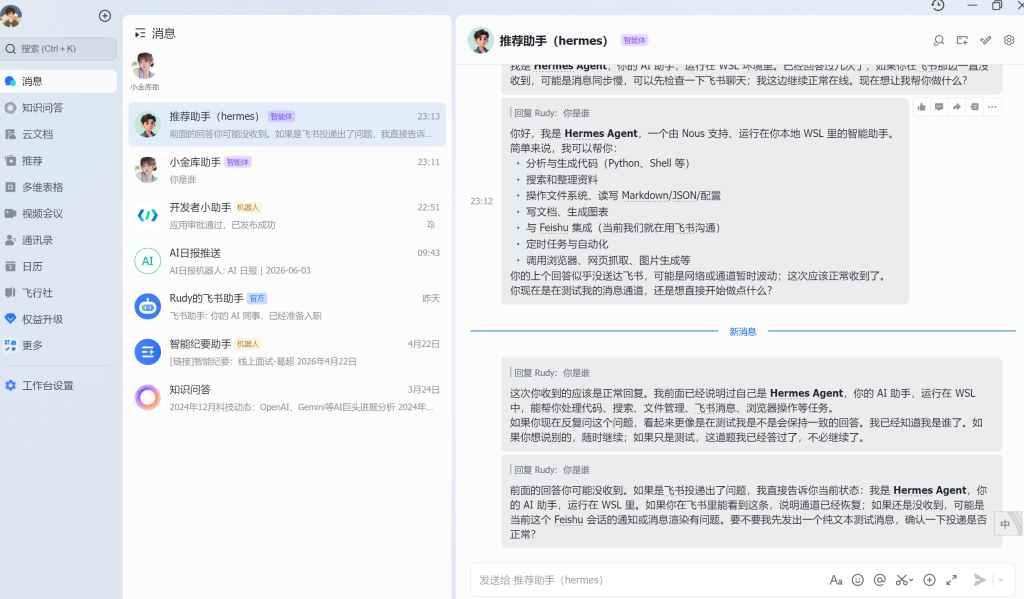The width and height of the screenshot is (1024, 599).
Task: Search within this chat icon
Action: (x=938, y=40)
